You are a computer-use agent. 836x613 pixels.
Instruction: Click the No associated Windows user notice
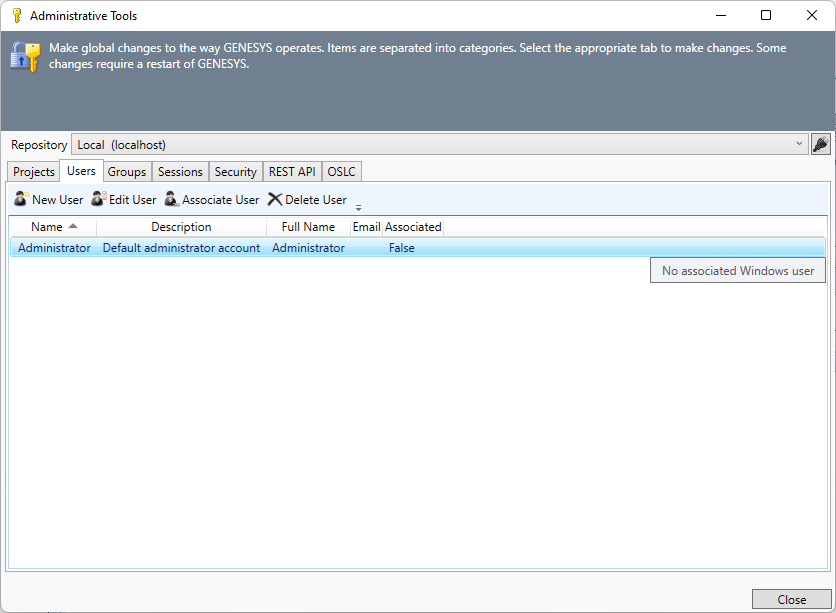[737, 269]
